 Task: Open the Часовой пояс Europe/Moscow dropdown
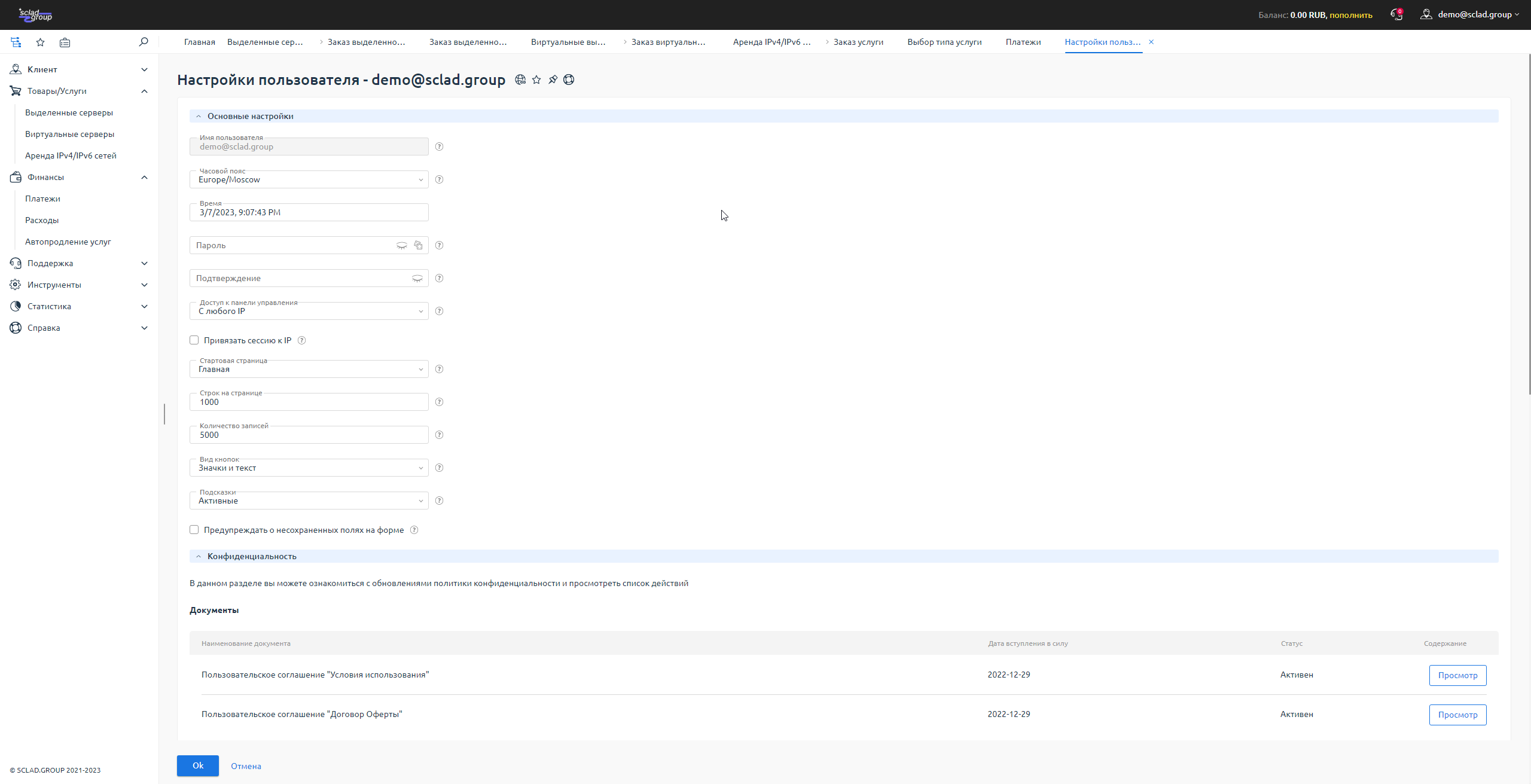pyautogui.click(x=309, y=180)
